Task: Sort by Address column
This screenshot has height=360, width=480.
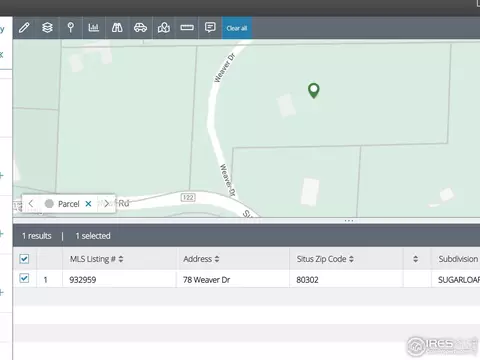Action: [x=217, y=259]
